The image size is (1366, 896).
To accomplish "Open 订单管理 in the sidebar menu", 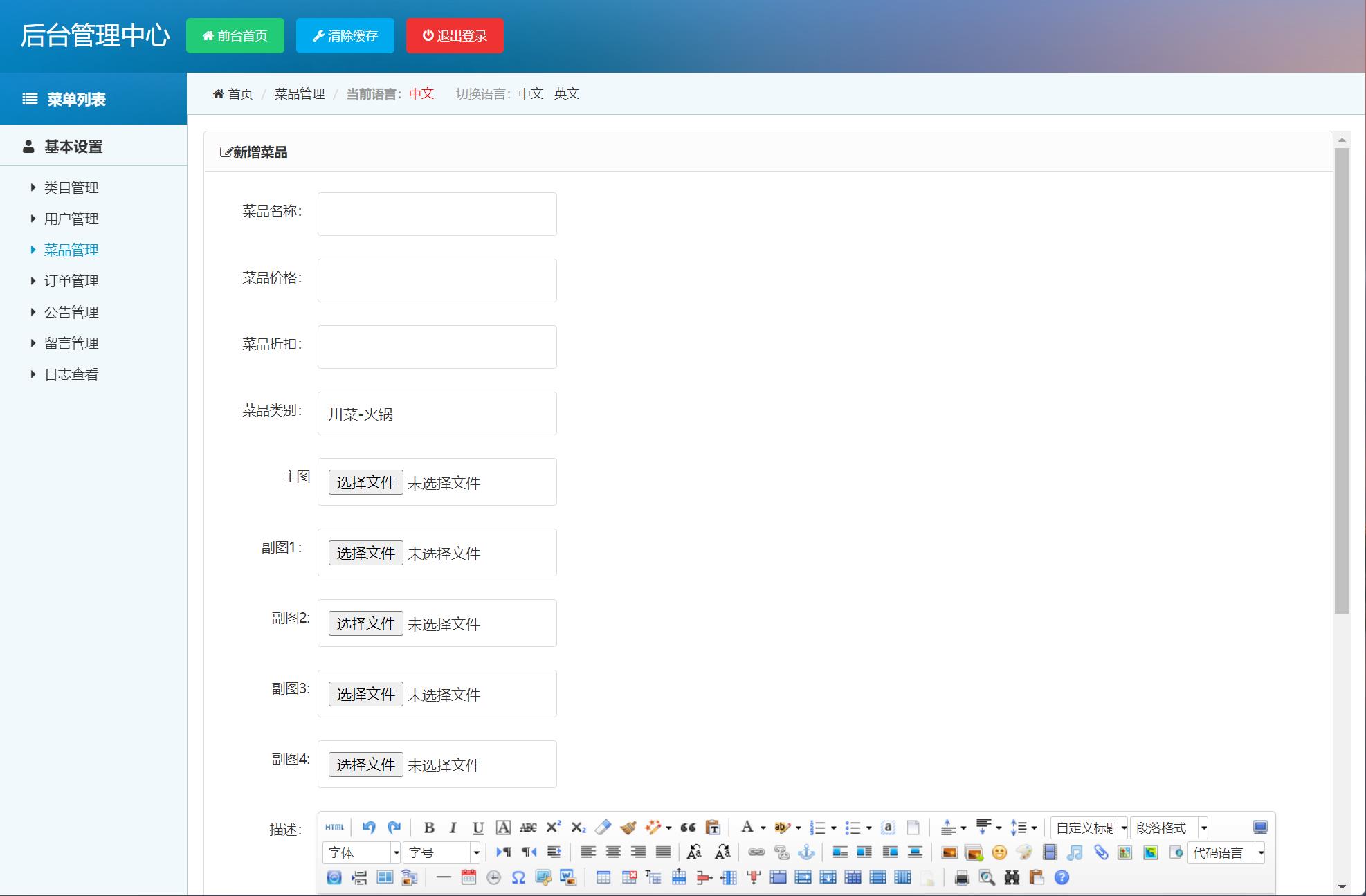I will click(71, 281).
